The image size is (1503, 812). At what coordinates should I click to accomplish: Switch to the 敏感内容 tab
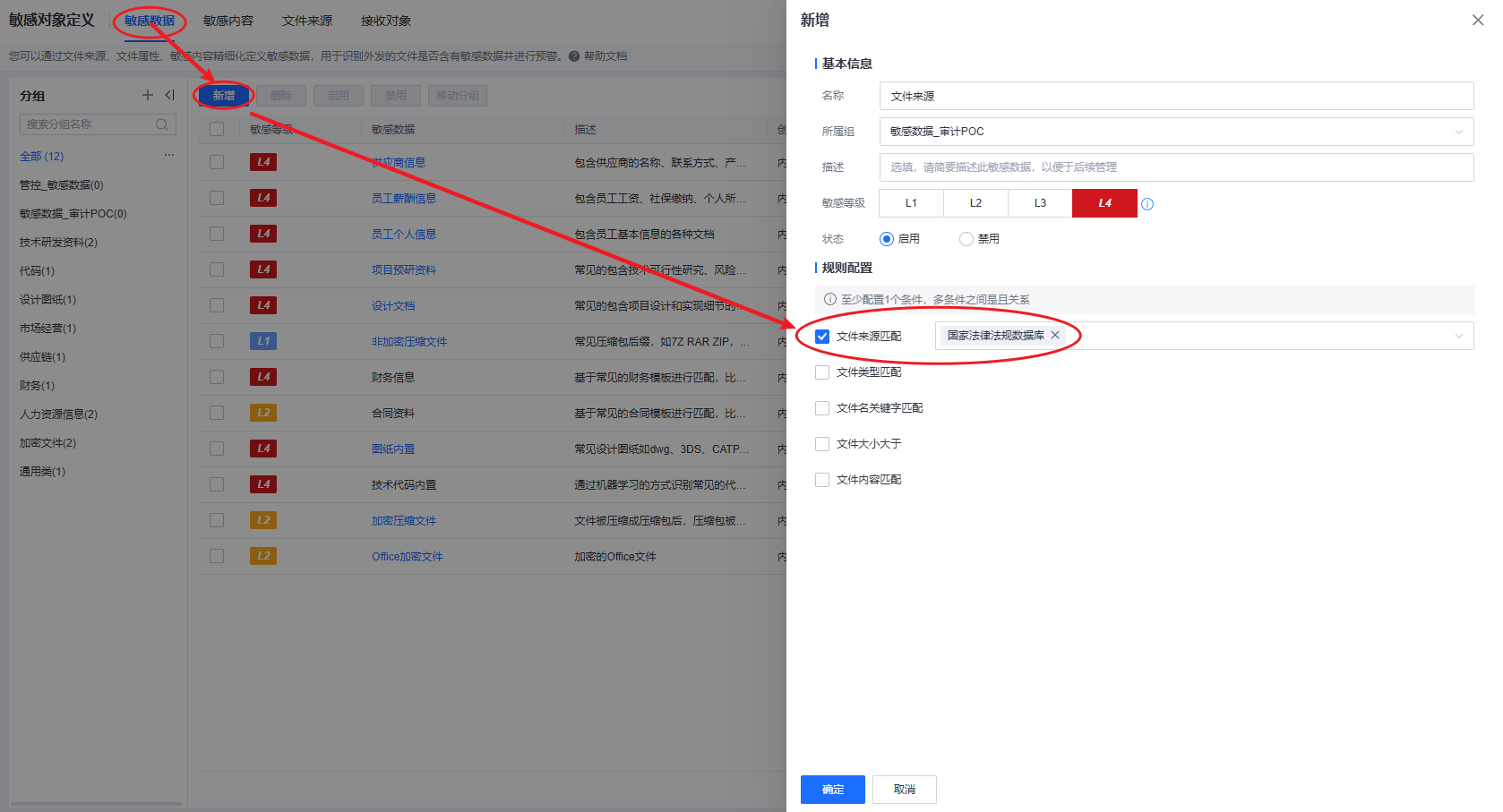coord(228,21)
